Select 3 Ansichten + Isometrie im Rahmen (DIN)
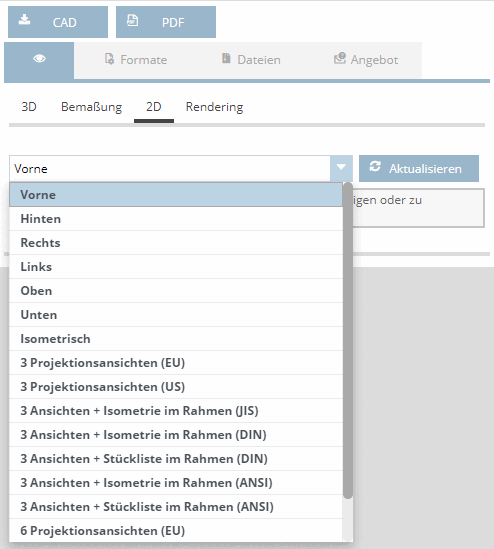The image size is (494, 549). 176,435
